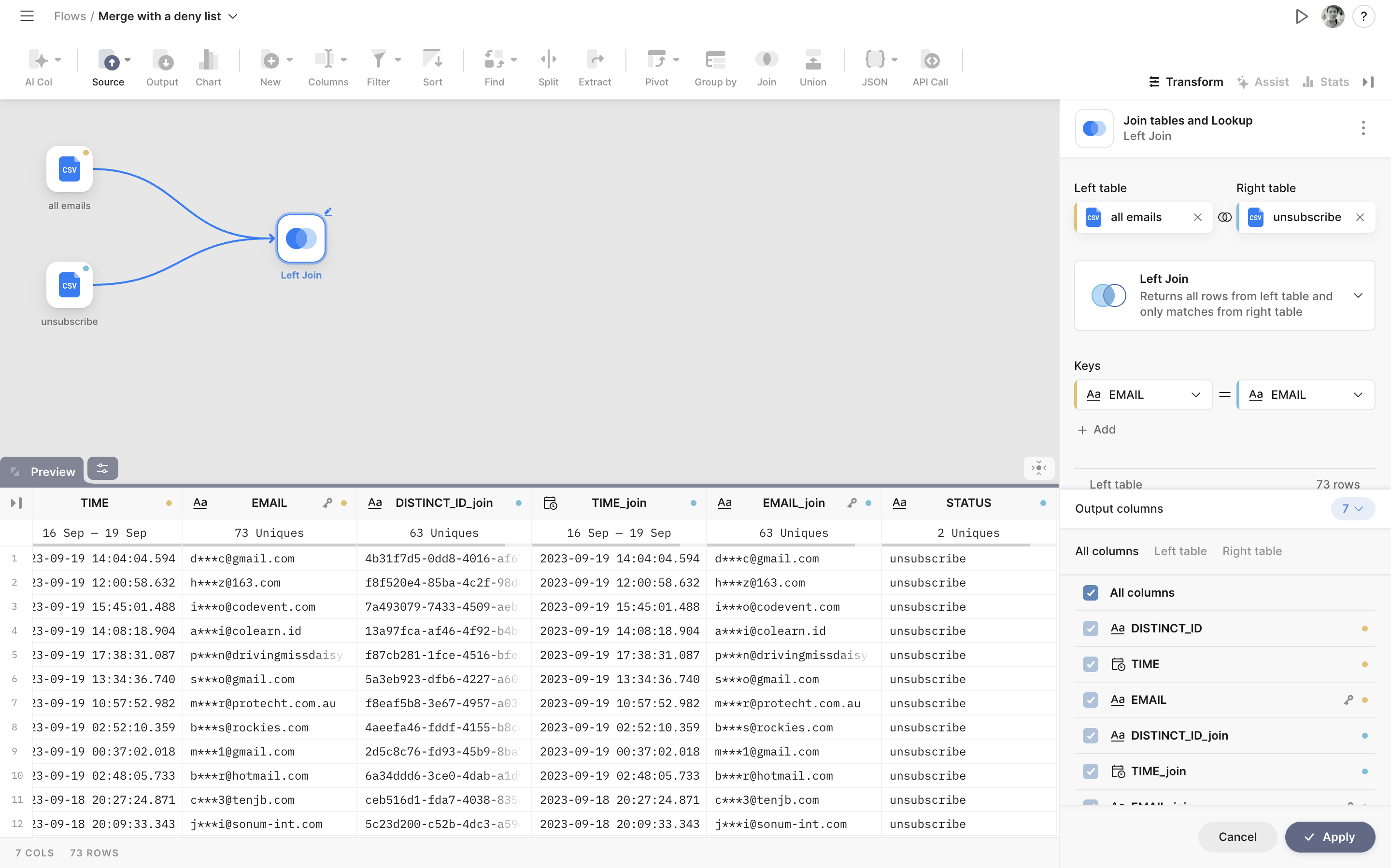Expand the Left Join type dropdown
This screenshot has width=1391, height=868.
pyautogui.click(x=1224, y=295)
